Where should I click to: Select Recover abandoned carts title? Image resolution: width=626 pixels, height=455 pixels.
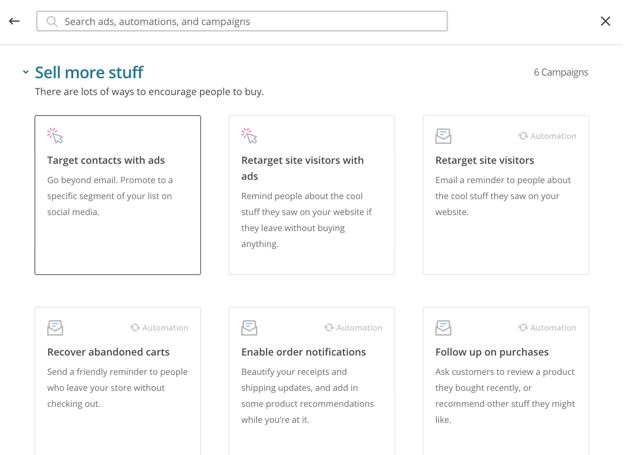(x=108, y=352)
